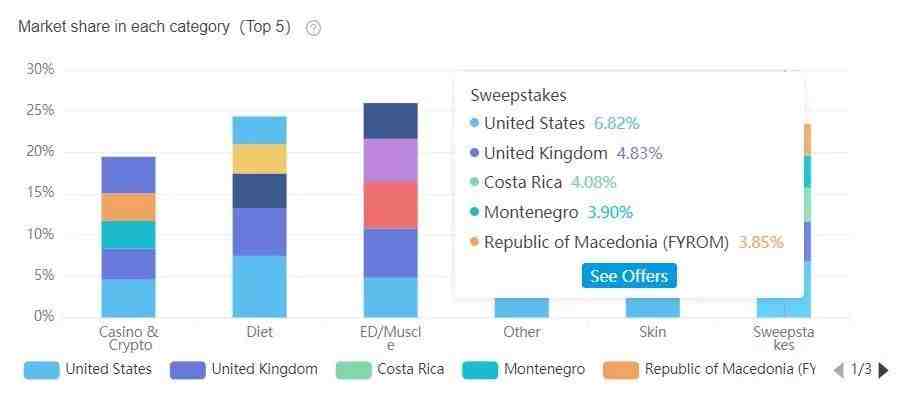906x397 pixels.
Task: Toggle United States legend series
Action: (x=88, y=369)
